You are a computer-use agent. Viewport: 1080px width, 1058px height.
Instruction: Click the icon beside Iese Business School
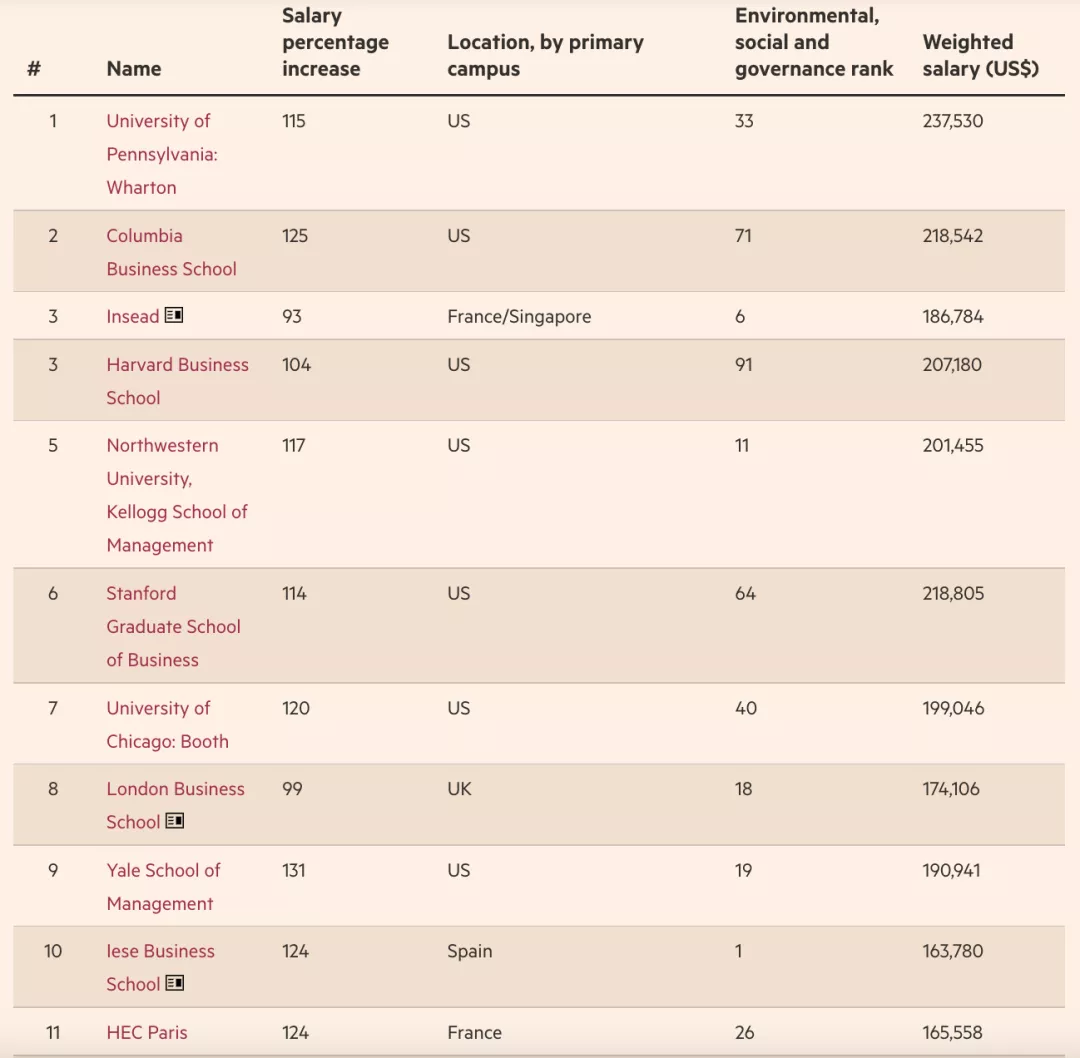point(175,983)
